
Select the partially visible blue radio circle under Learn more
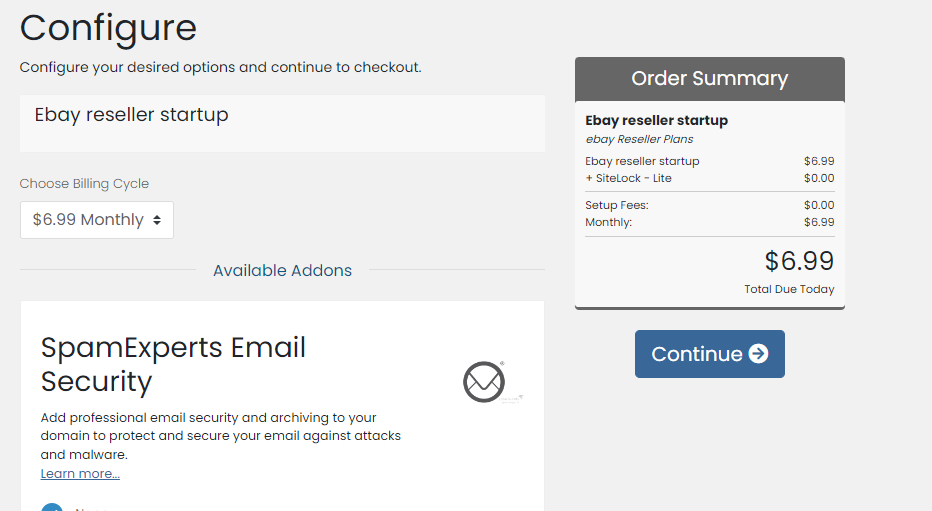pos(52,507)
